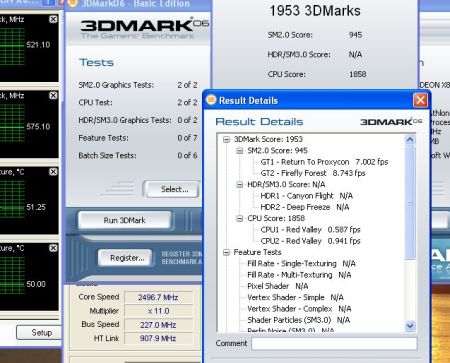Select HDR1 - Canyon Flight row
The width and height of the screenshot is (450, 363).
coord(306,196)
